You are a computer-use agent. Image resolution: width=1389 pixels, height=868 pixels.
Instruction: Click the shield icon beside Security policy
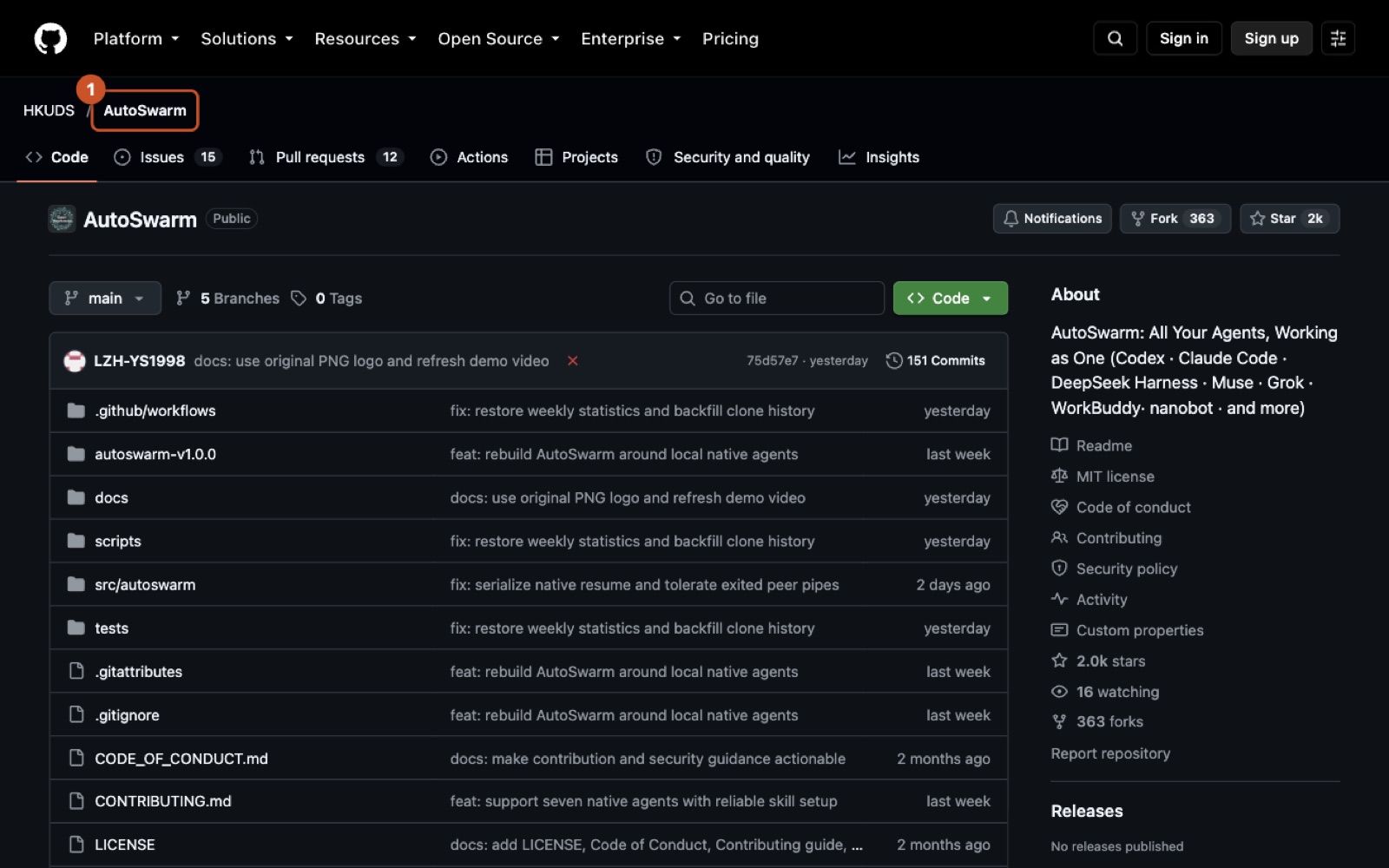click(x=1059, y=569)
